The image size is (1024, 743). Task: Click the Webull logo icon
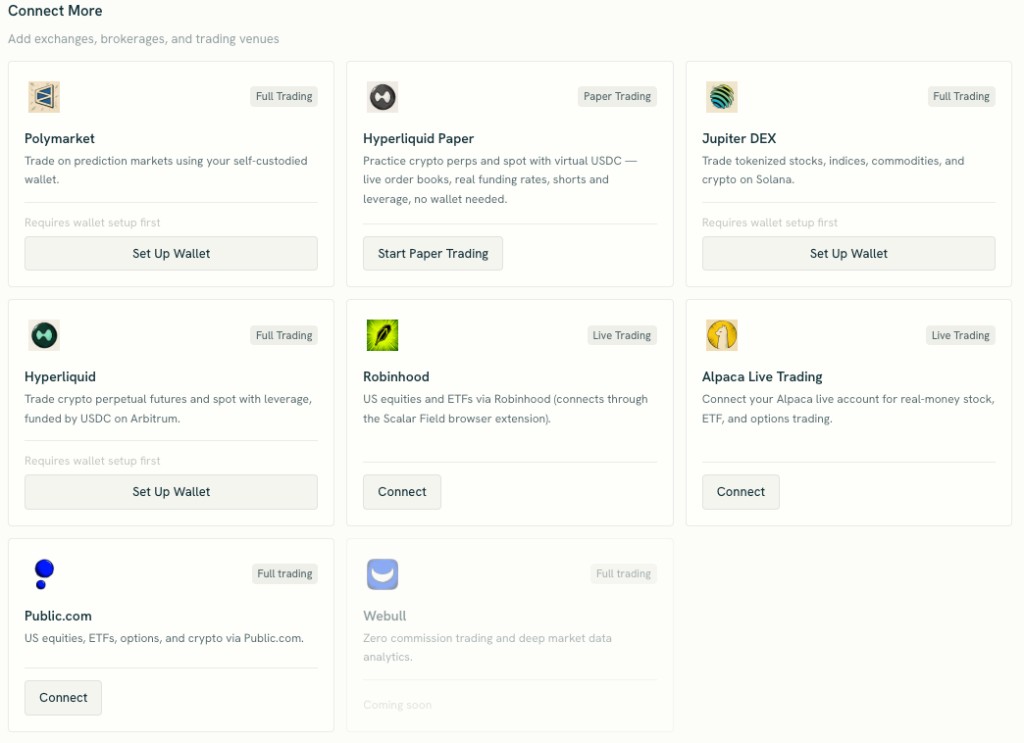point(382,574)
